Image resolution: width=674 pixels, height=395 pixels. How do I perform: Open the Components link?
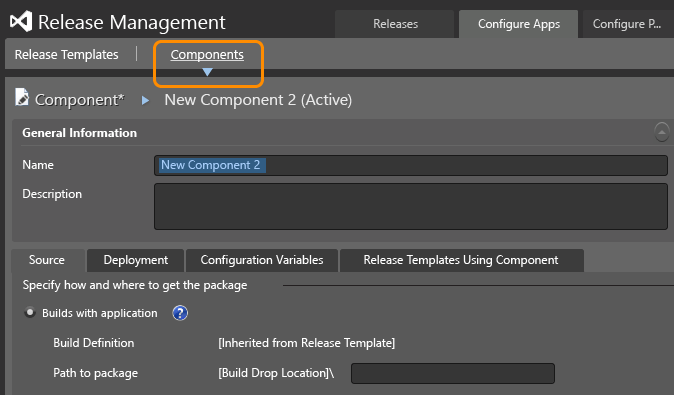point(207,55)
